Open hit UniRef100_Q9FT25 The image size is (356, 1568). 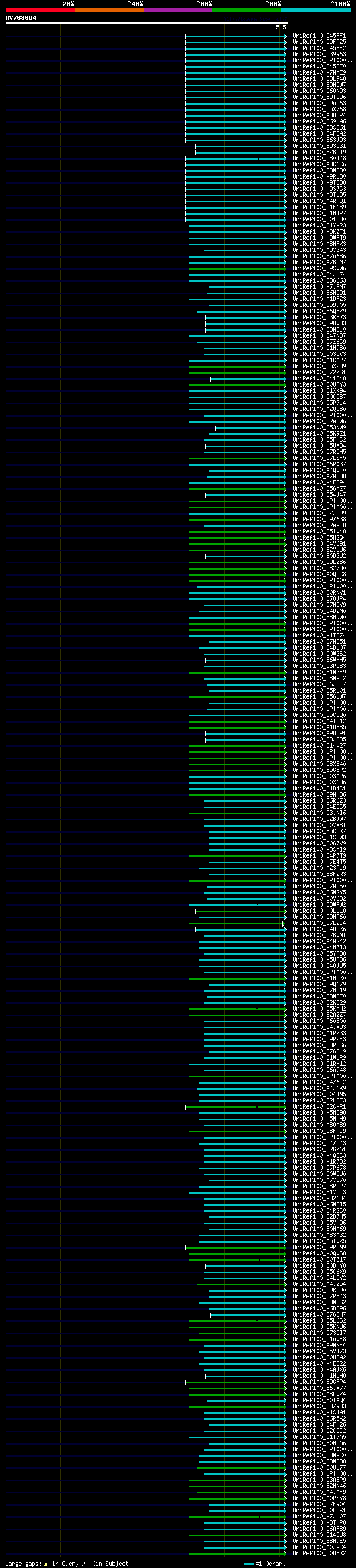pyautogui.click(x=319, y=42)
